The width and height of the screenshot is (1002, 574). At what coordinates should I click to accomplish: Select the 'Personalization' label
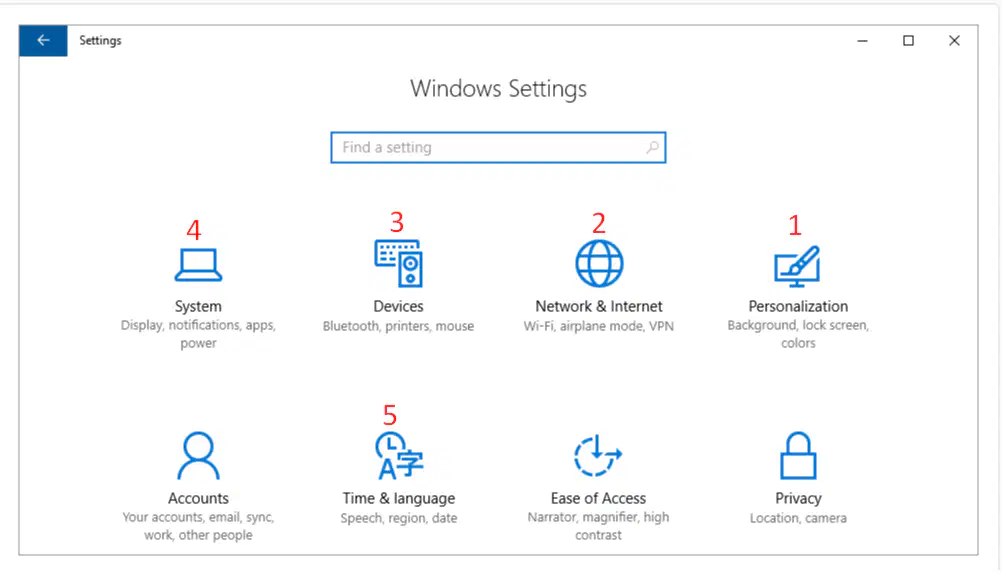798,306
